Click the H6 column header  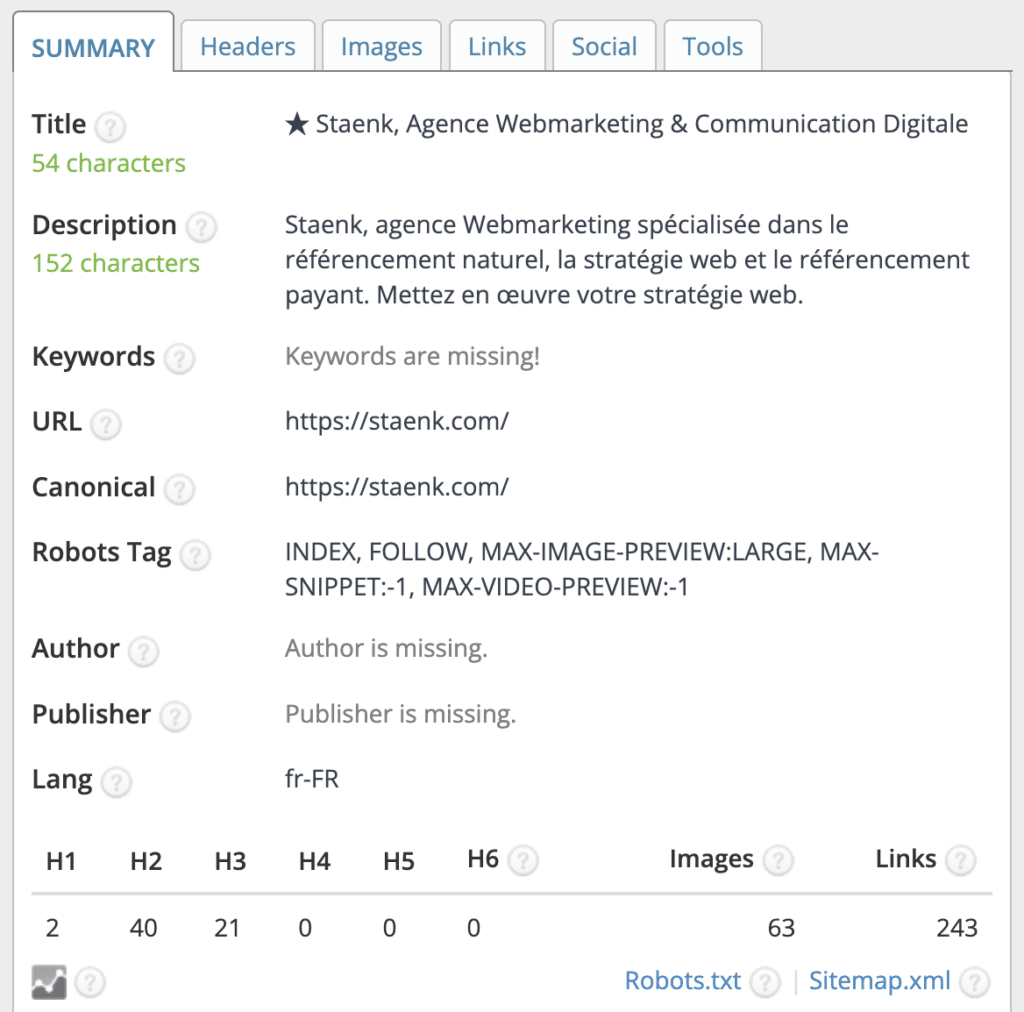[x=483, y=859]
